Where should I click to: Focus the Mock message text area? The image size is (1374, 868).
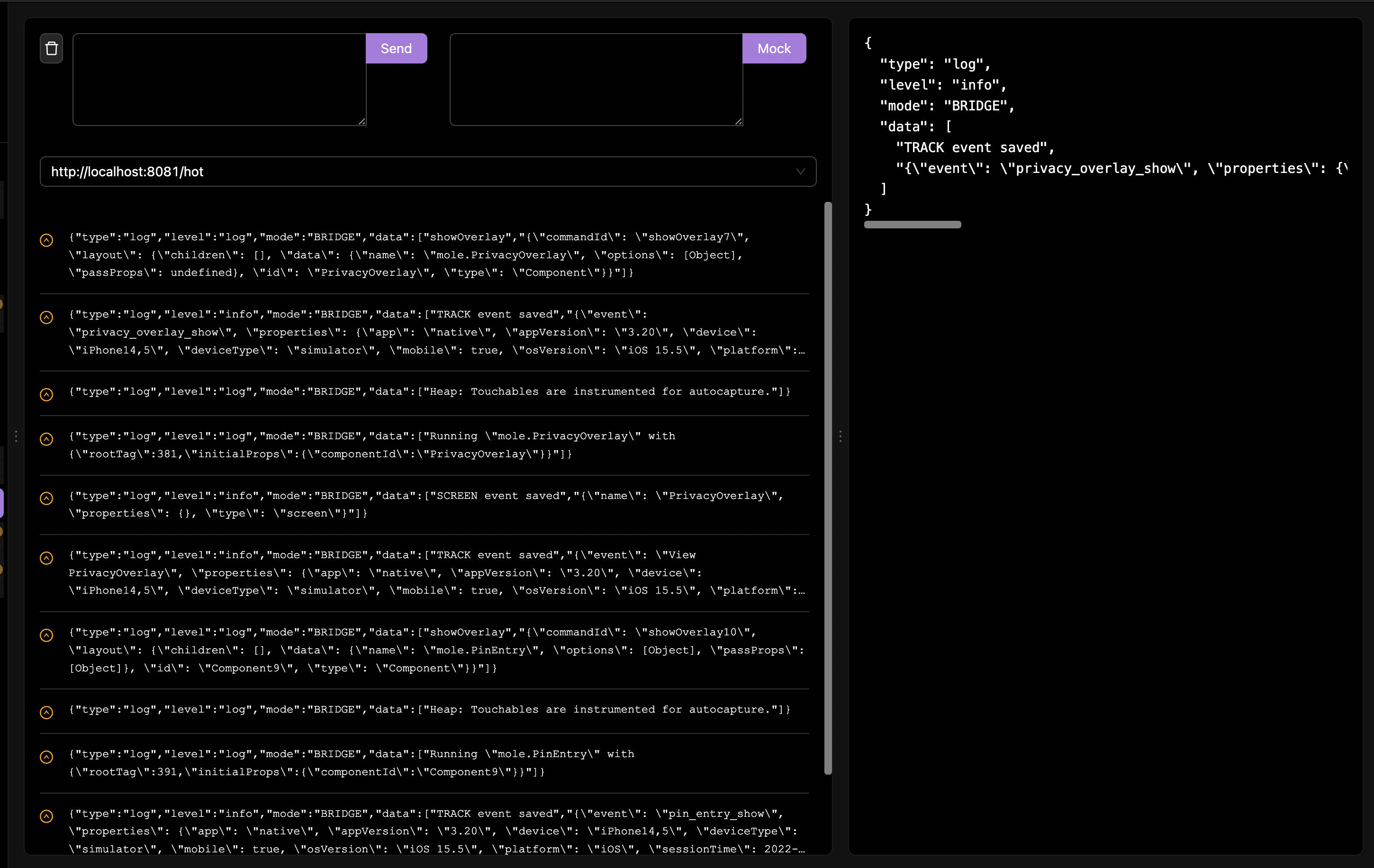[x=596, y=79]
